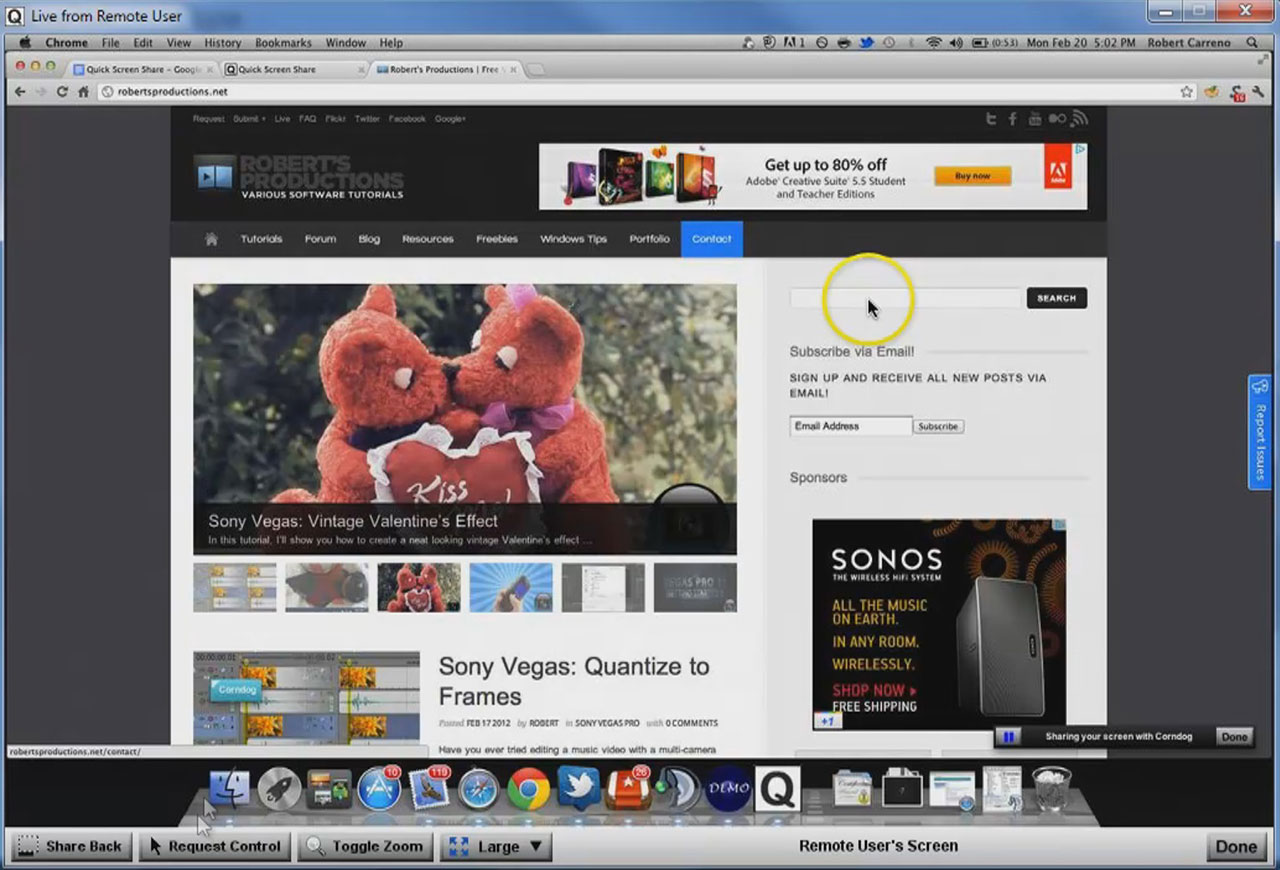Click the Quantize to Frames post thumbnail
The height and width of the screenshot is (870, 1280).
click(307, 698)
